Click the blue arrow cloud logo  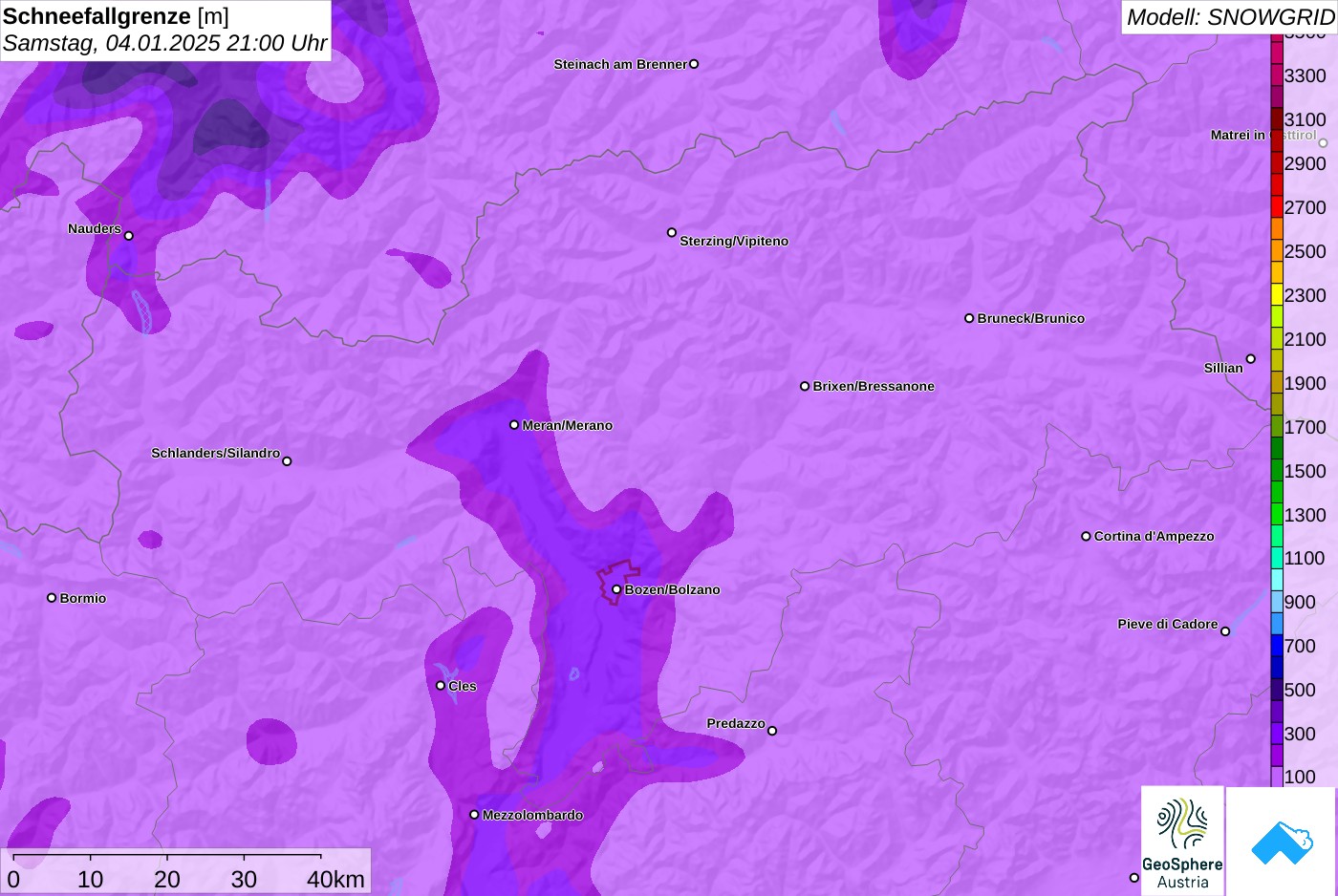pyautogui.click(x=1281, y=841)
